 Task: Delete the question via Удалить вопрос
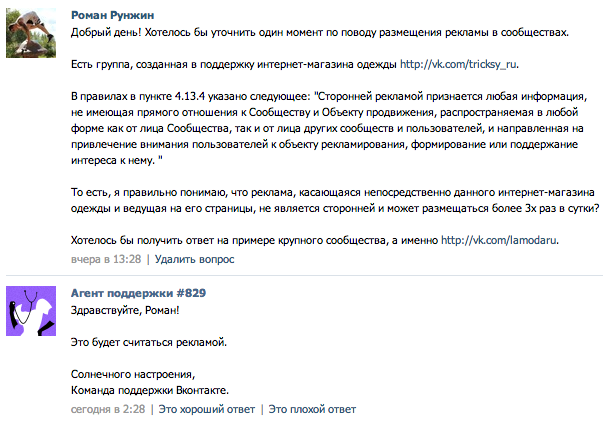pos(195,259)
